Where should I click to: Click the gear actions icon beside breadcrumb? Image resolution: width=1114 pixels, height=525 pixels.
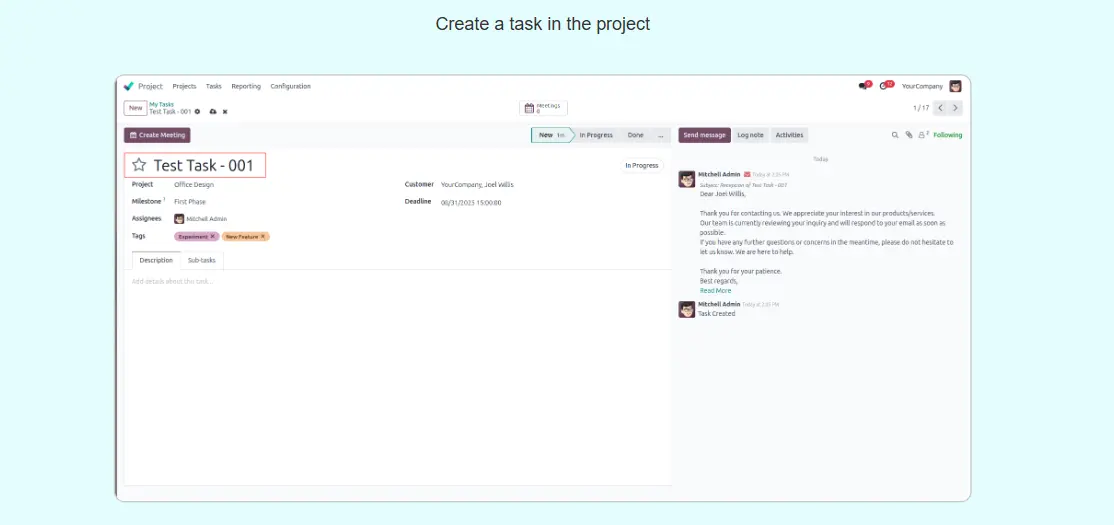(197, 111)
